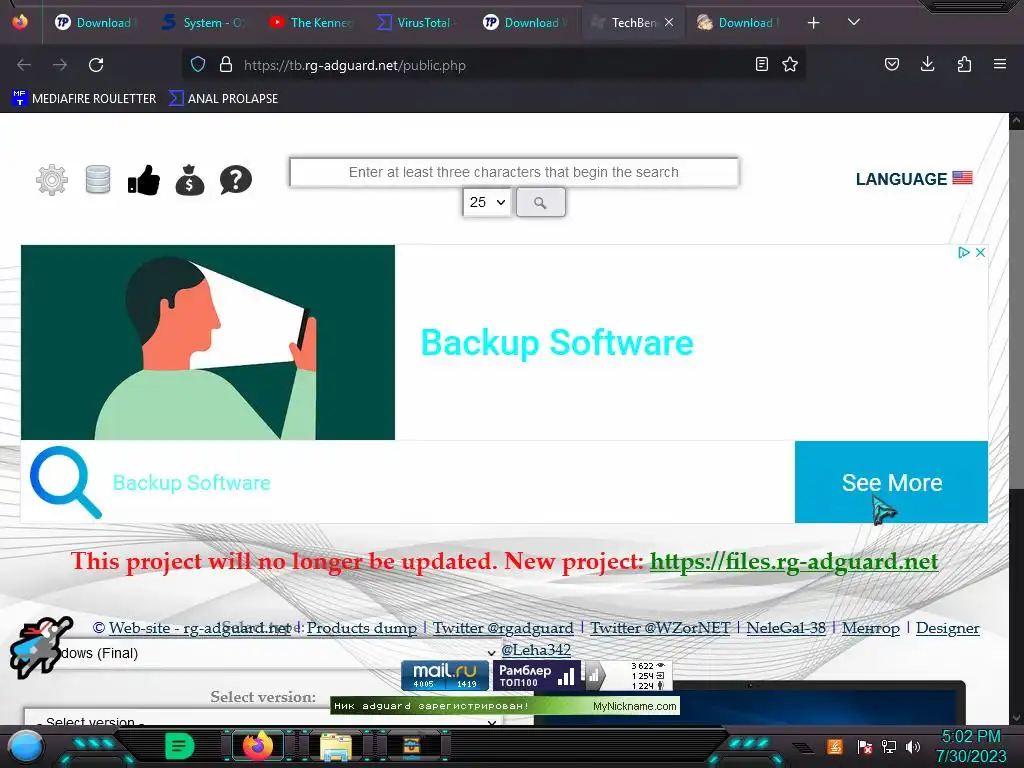Close the TechBench tab
This screenshot has height=768, width=1024.
669,22
